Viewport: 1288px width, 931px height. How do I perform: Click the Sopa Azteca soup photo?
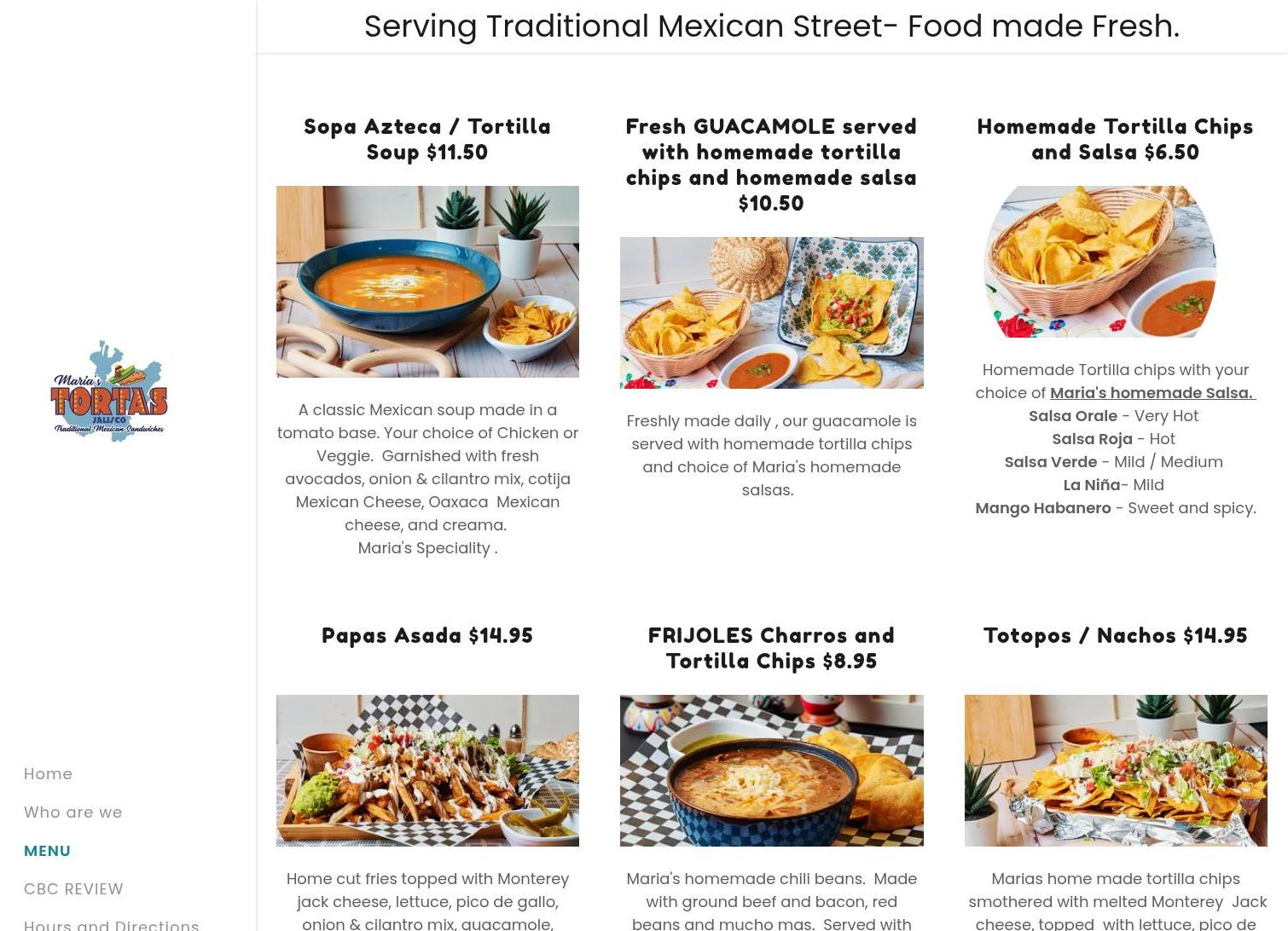(427, 281)
